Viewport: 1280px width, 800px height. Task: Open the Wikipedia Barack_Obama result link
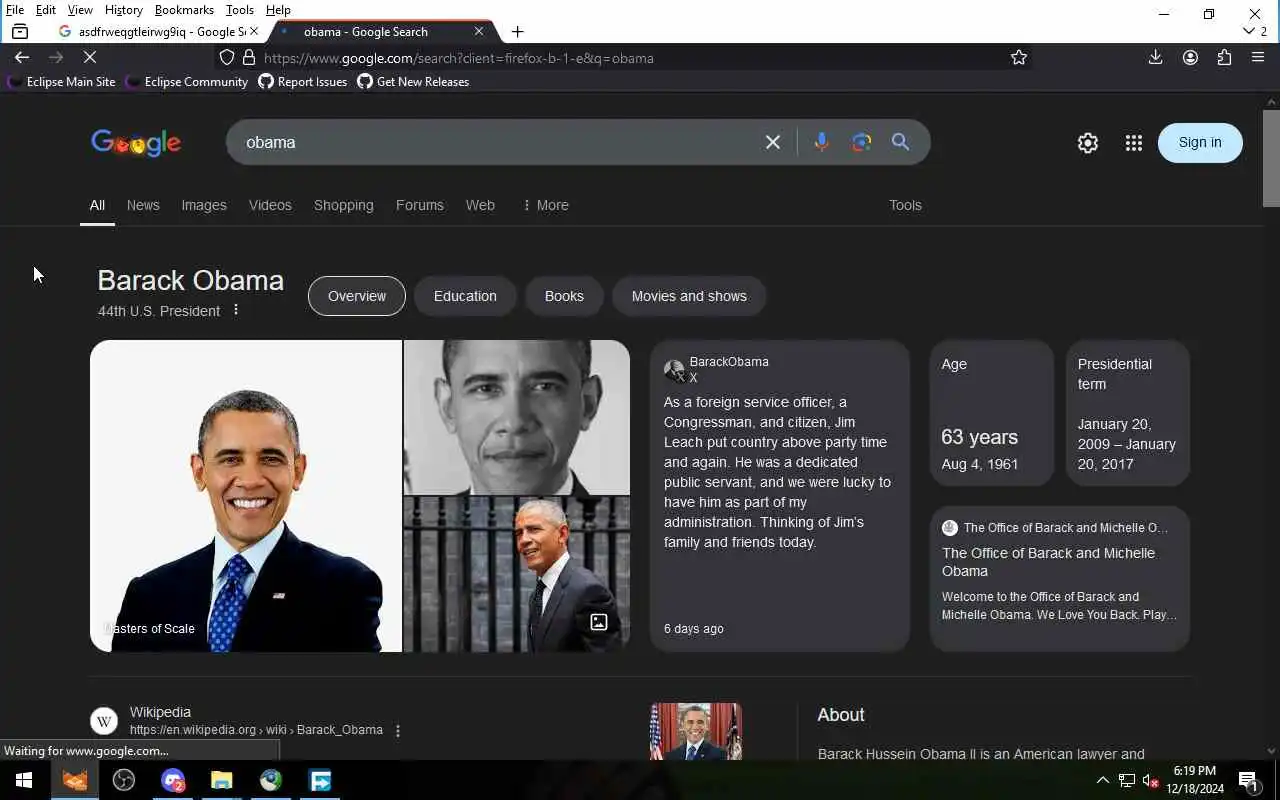pos(255,730)
